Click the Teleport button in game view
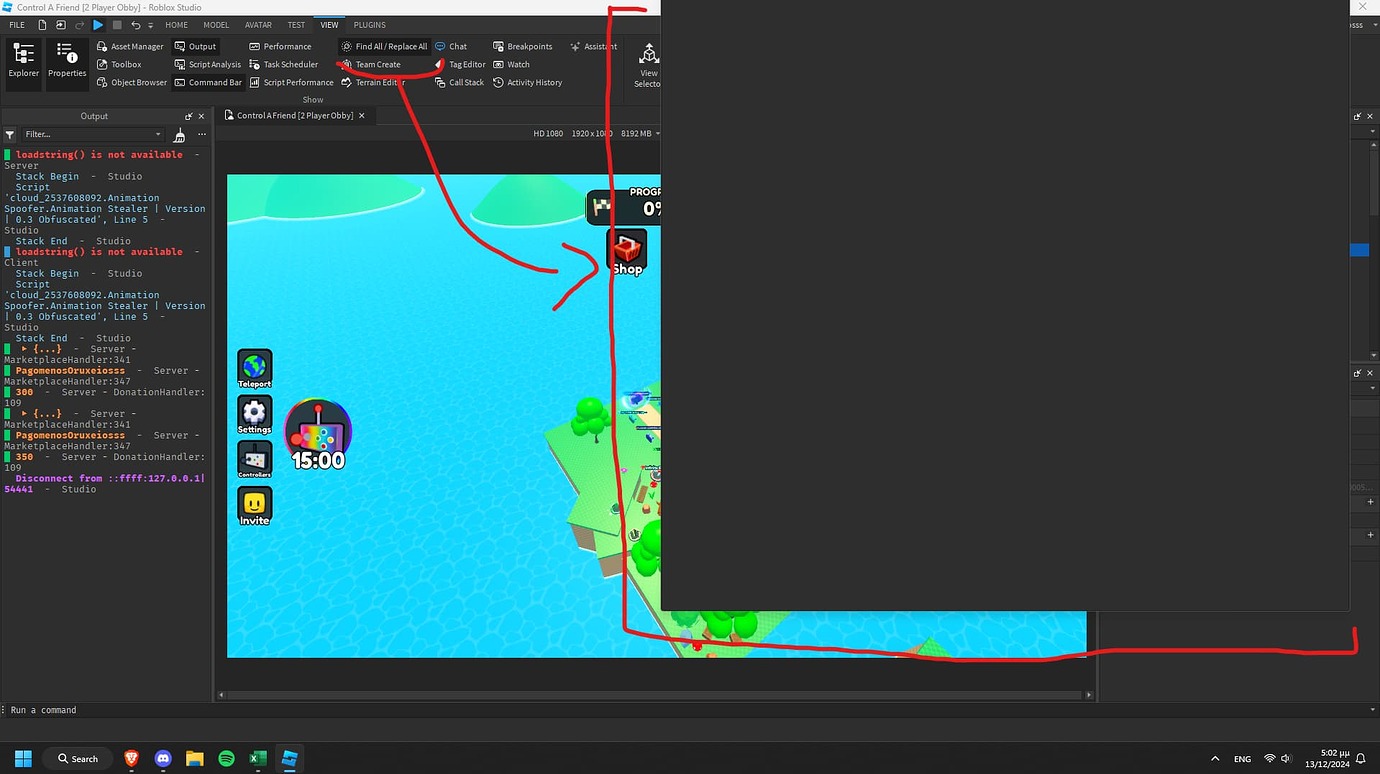The image size is (1380, 774). coord(255,369)
